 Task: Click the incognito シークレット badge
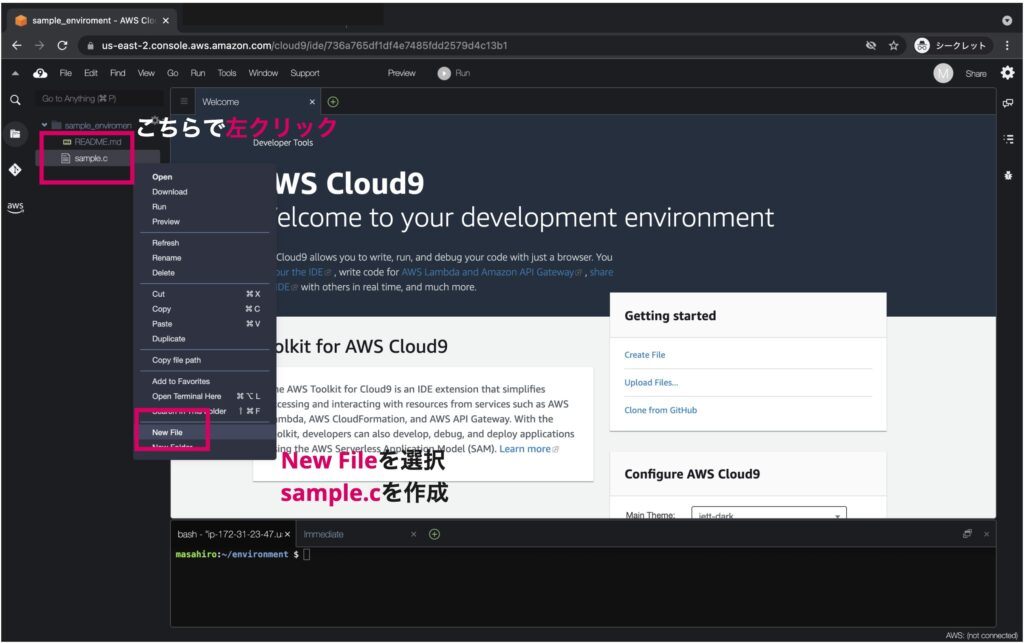click(951, 45)
